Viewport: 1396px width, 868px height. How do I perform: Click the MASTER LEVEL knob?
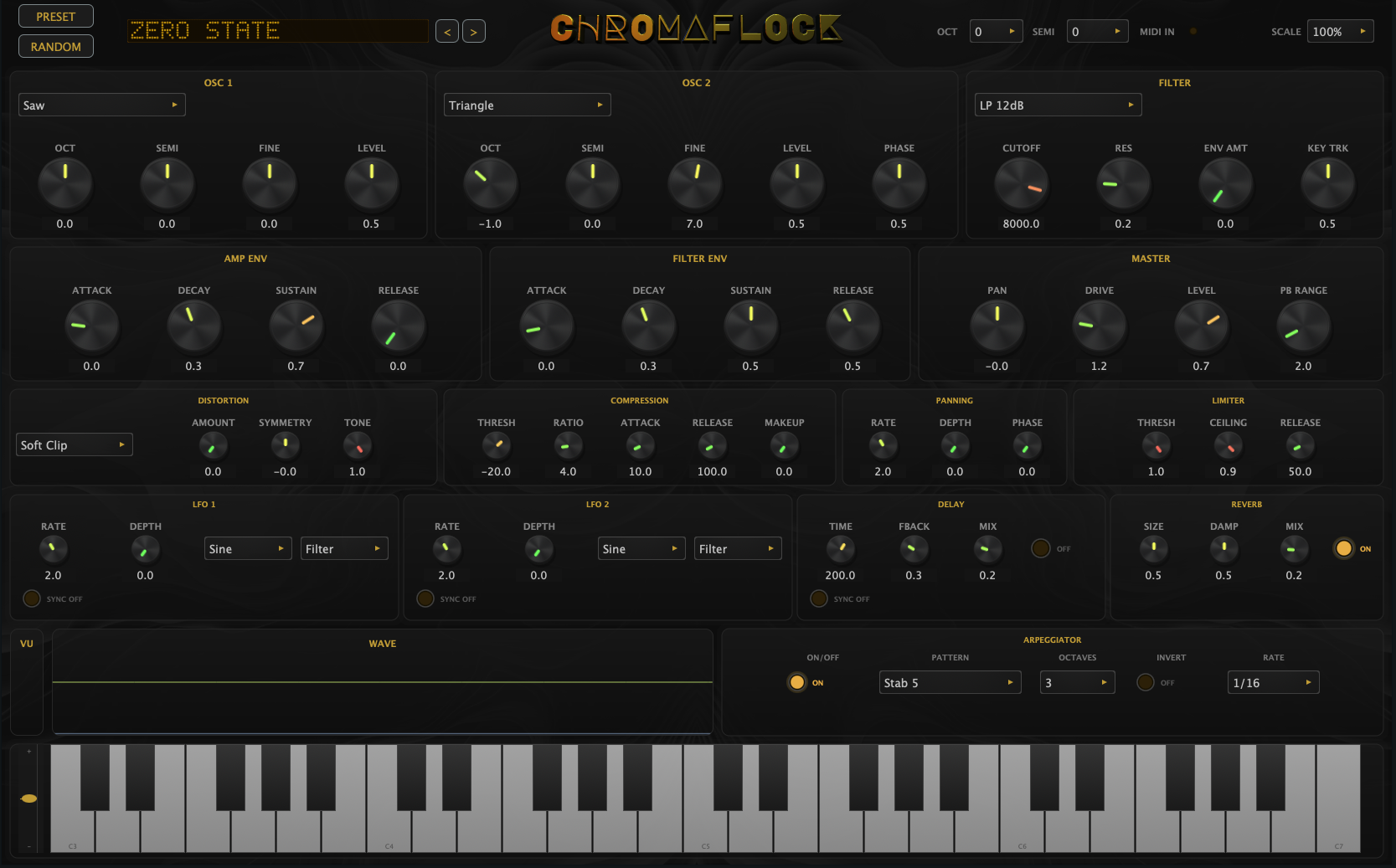point(1202,326)
